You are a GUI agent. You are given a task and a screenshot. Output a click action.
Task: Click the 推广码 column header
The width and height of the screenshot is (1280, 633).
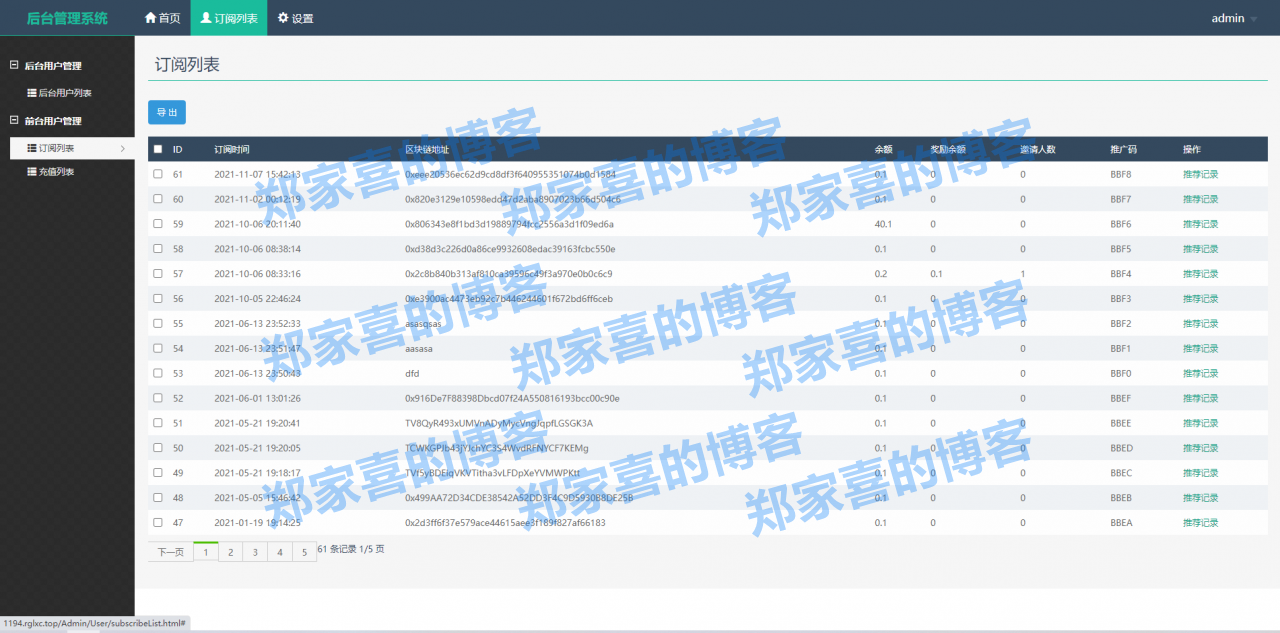pos(1123,149)
